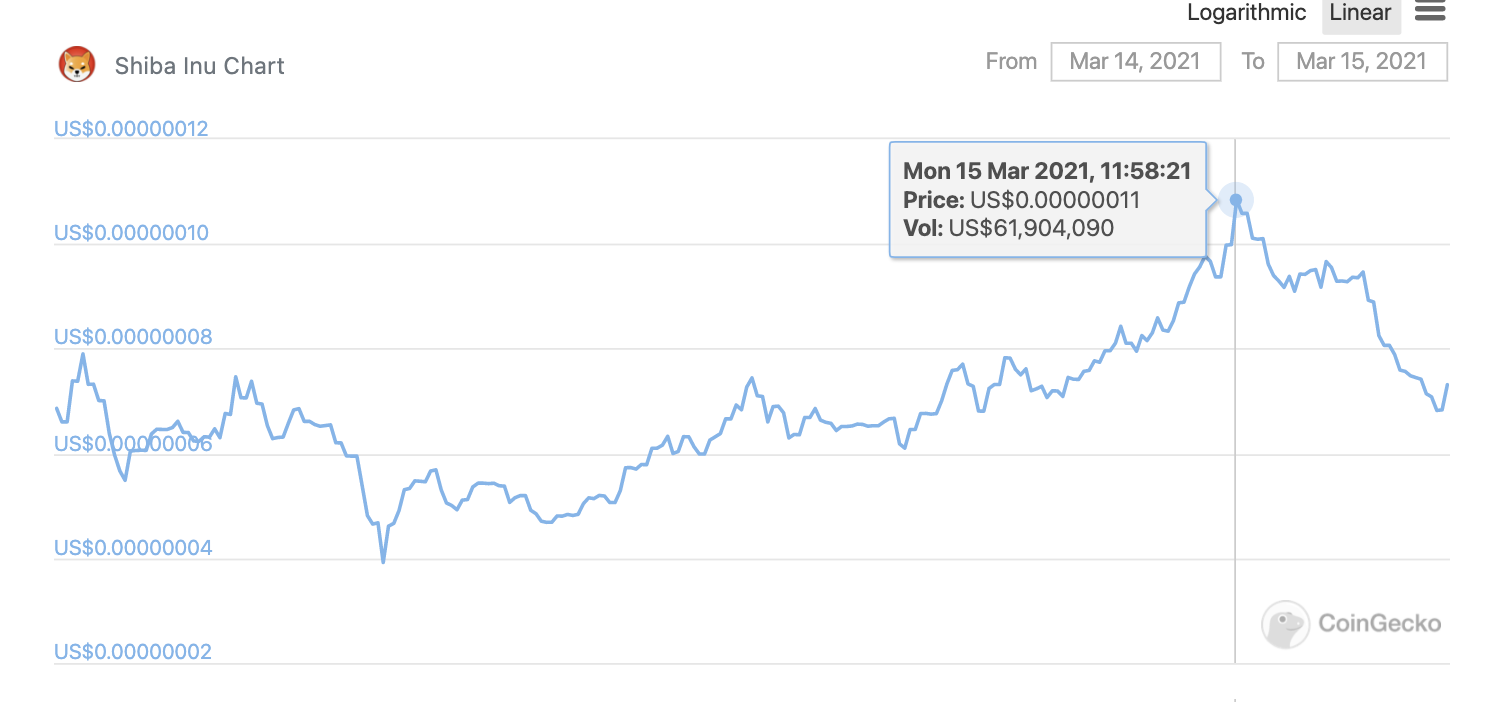Image resolution: width=1508 pixels, height=702 pixels.
Task: Click the Shiba Inu Chart title
Action: [x=199, y=66]
